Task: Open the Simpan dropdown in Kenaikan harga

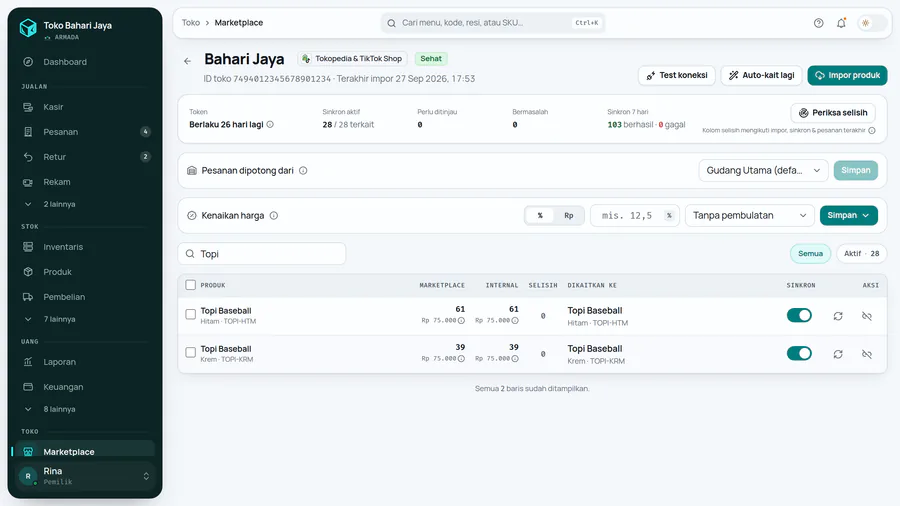Action: point(848,216)
